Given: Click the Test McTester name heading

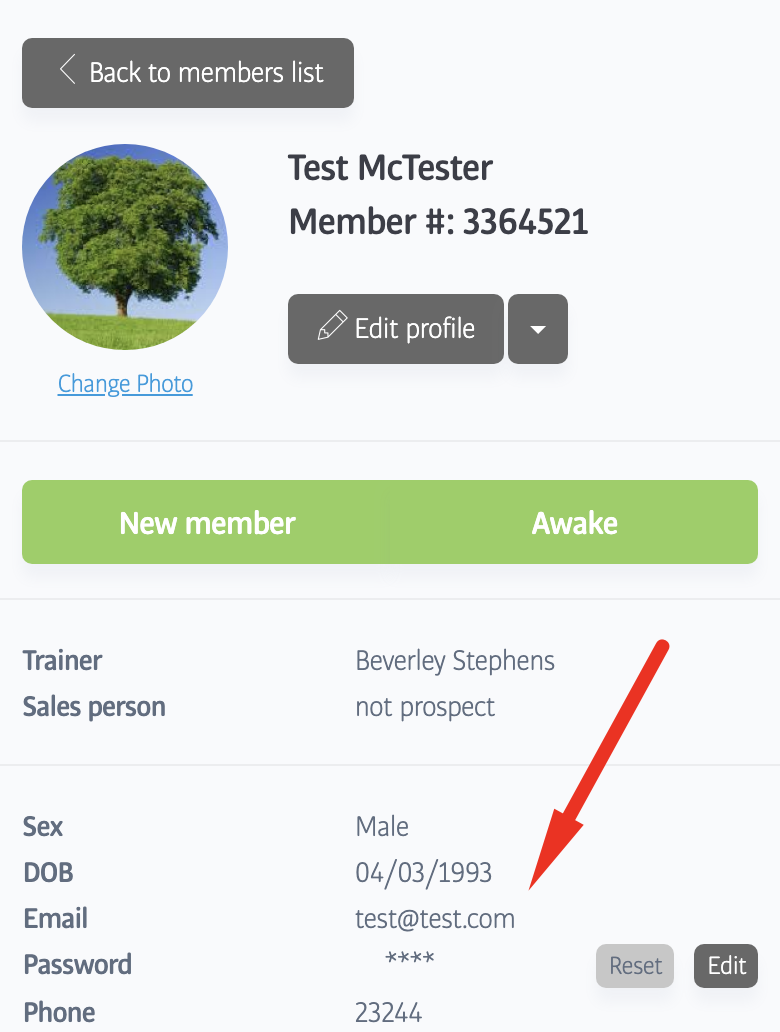Looking at the screenshot, I should click(x=390, y=168).
